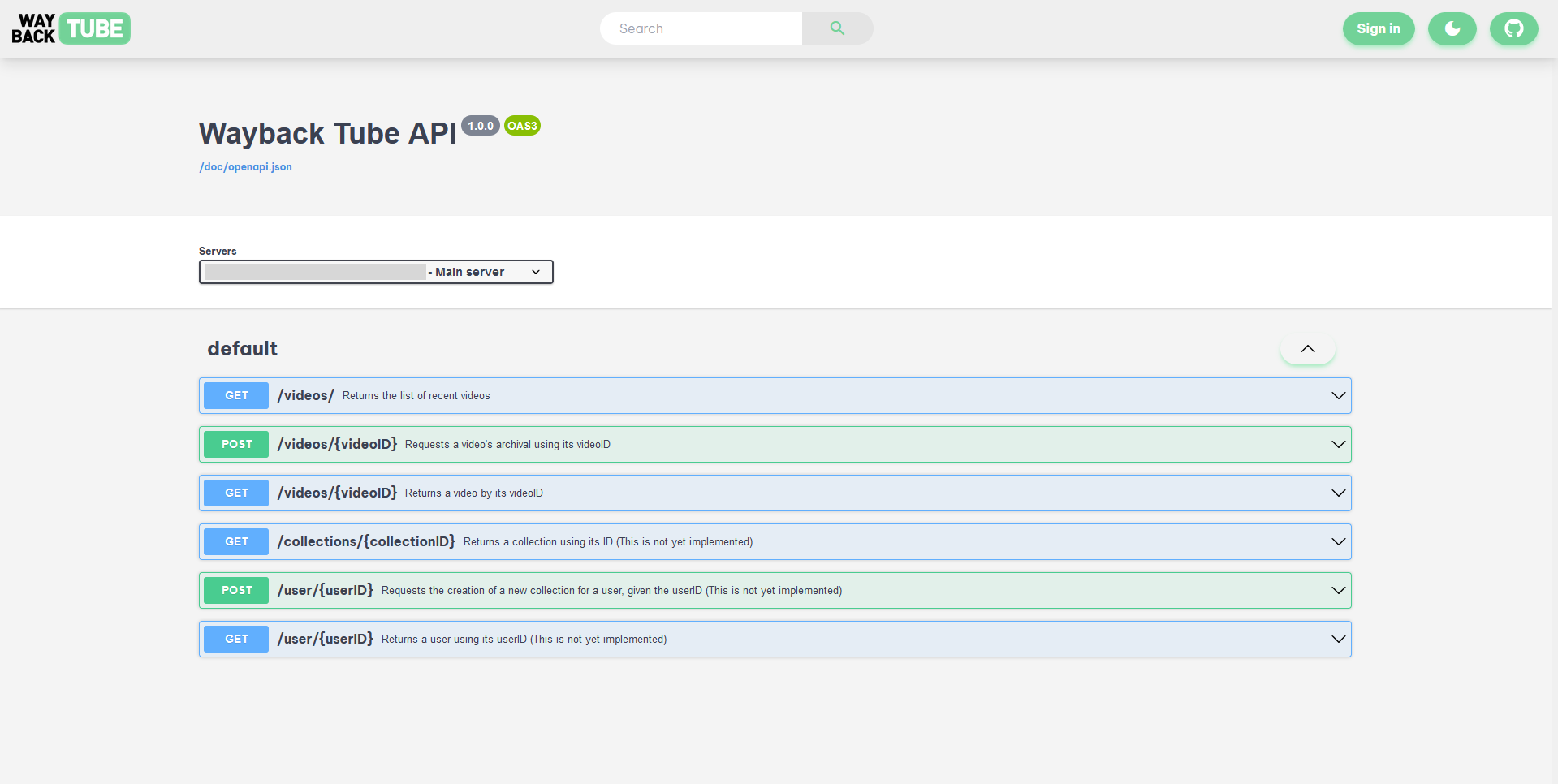
Task: Click the Sign in button
Action: [x=1378, y=28]
